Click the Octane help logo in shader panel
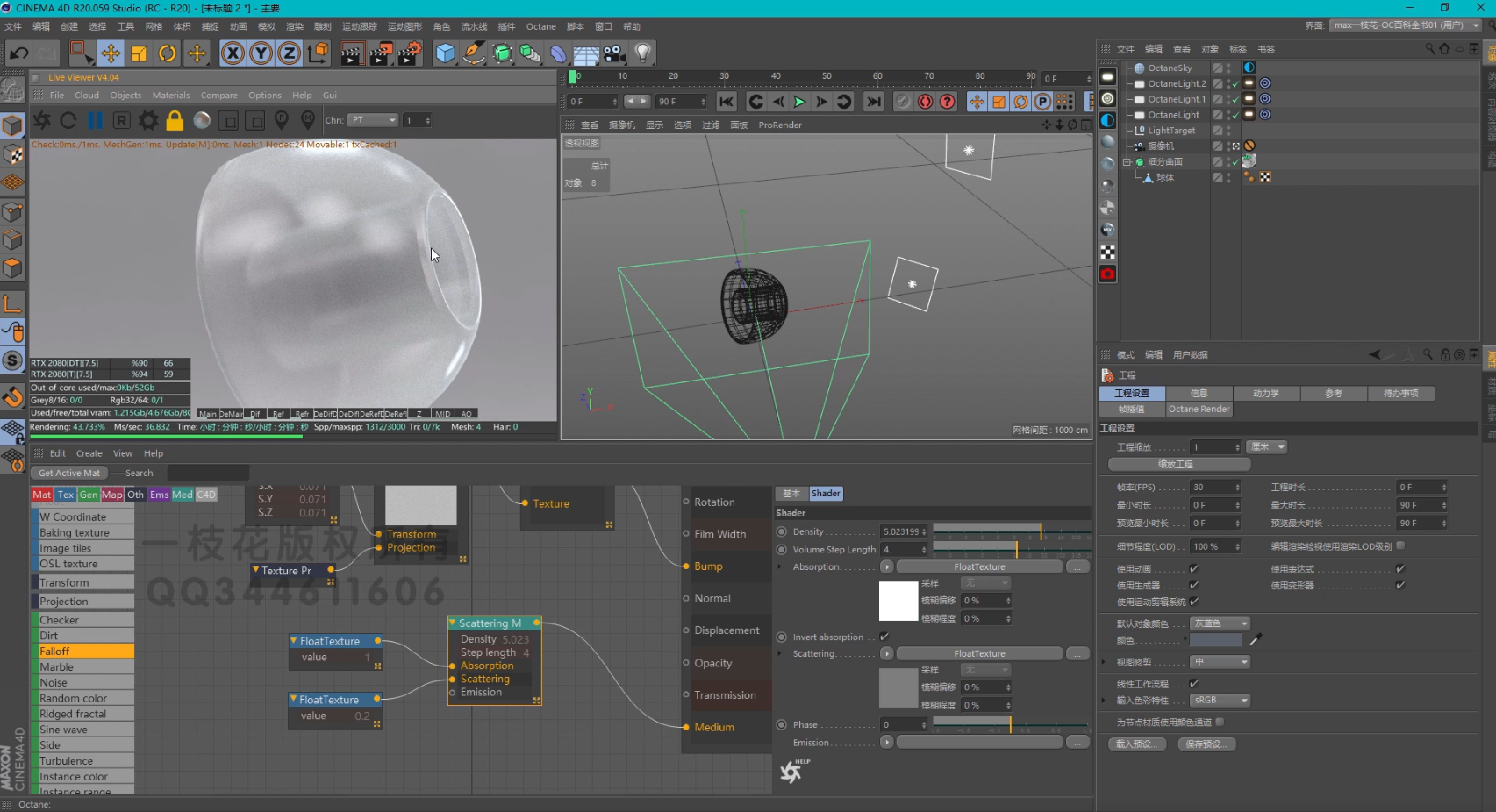 click(x=794, y=771)
